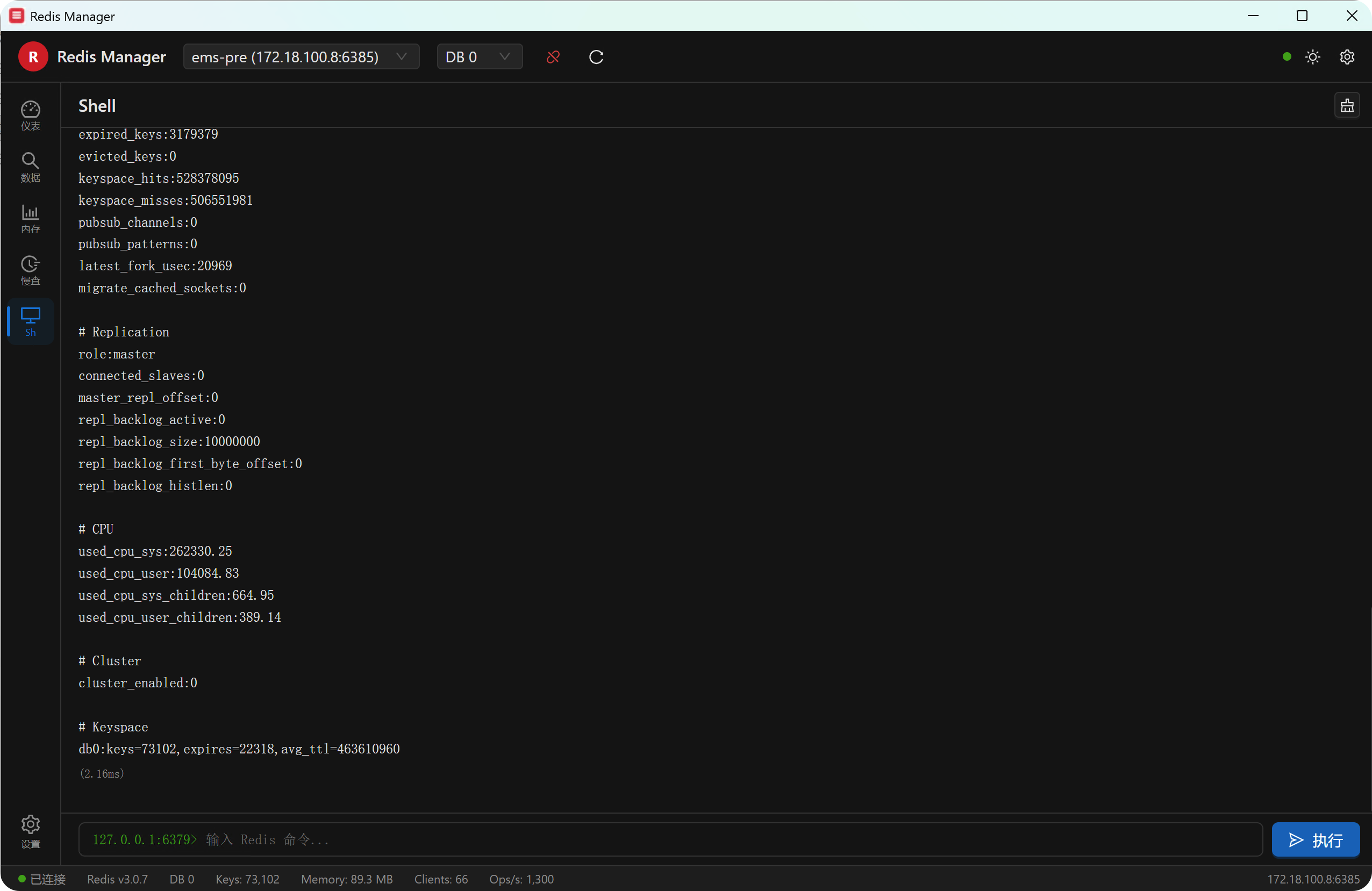Click the red Redis Manager logo
1372x891 pixels.
[33, 57]
